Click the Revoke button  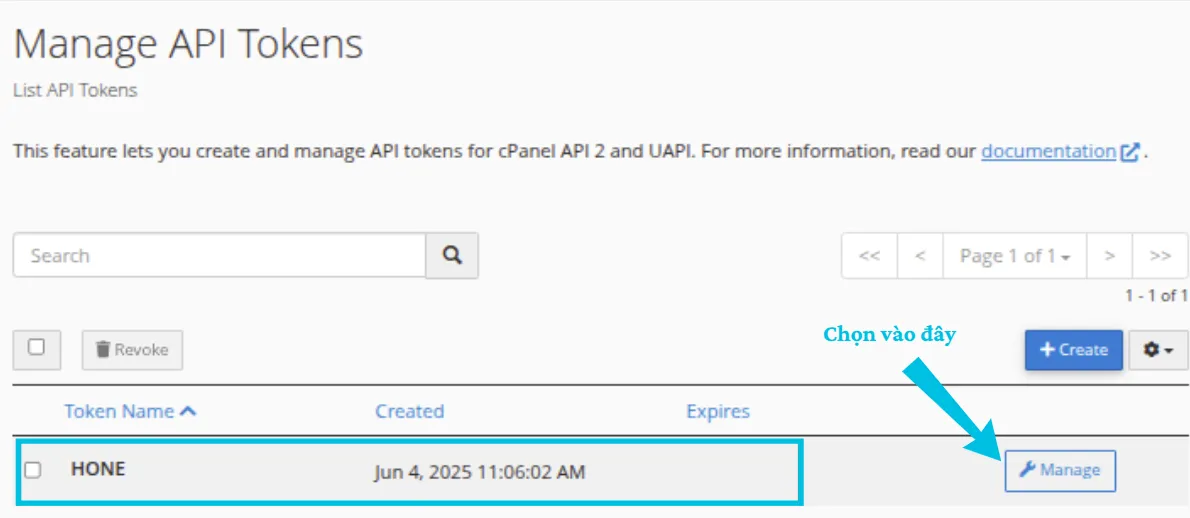[132, 350]
